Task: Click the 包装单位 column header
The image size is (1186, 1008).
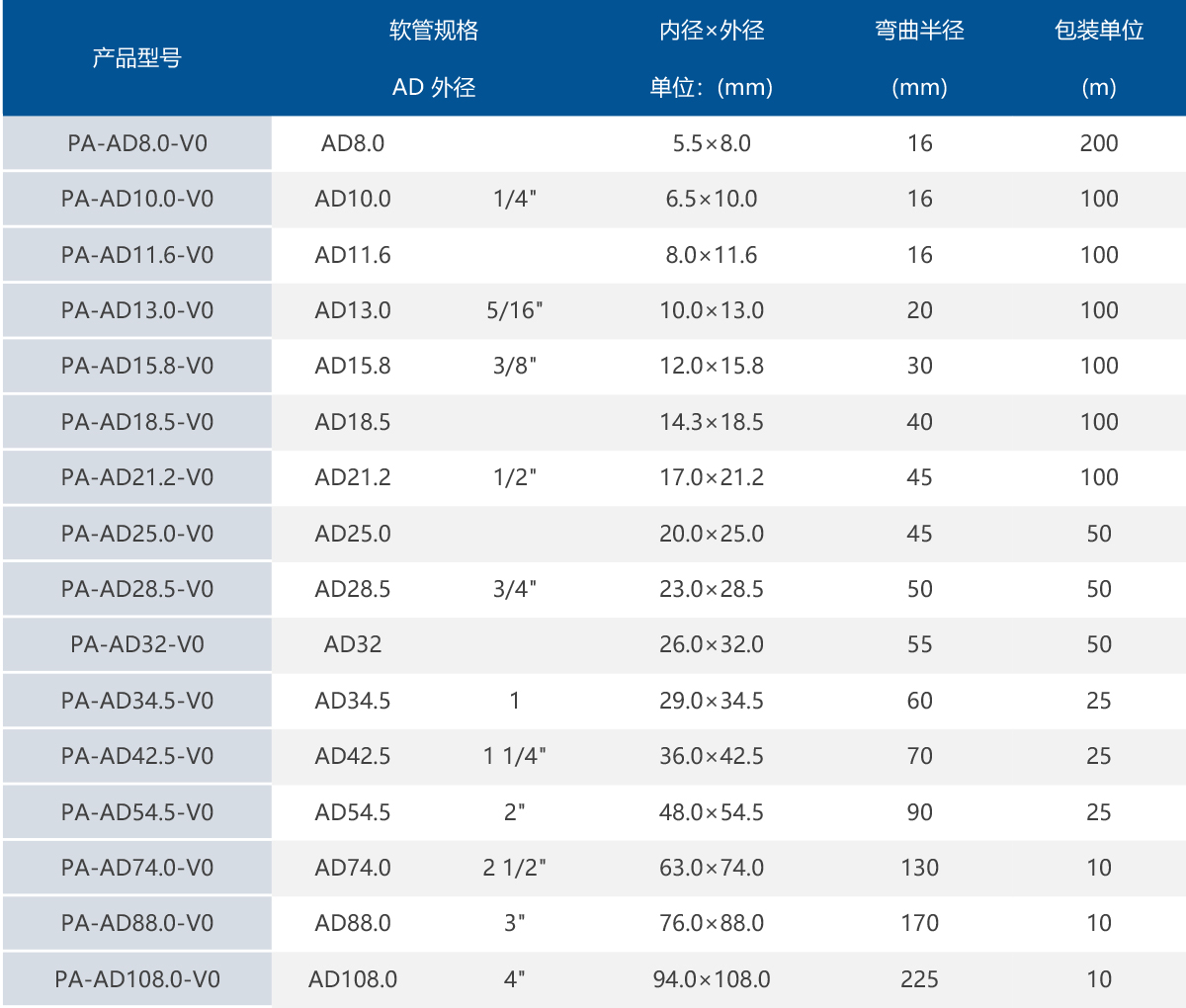Action: [1099, 31]
